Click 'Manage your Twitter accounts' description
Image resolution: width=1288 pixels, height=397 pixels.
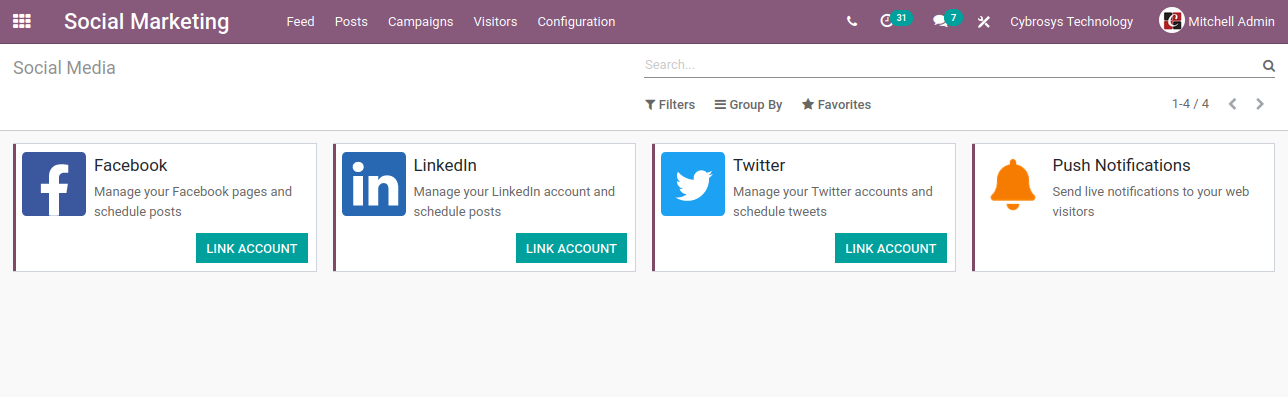[833, 201]
